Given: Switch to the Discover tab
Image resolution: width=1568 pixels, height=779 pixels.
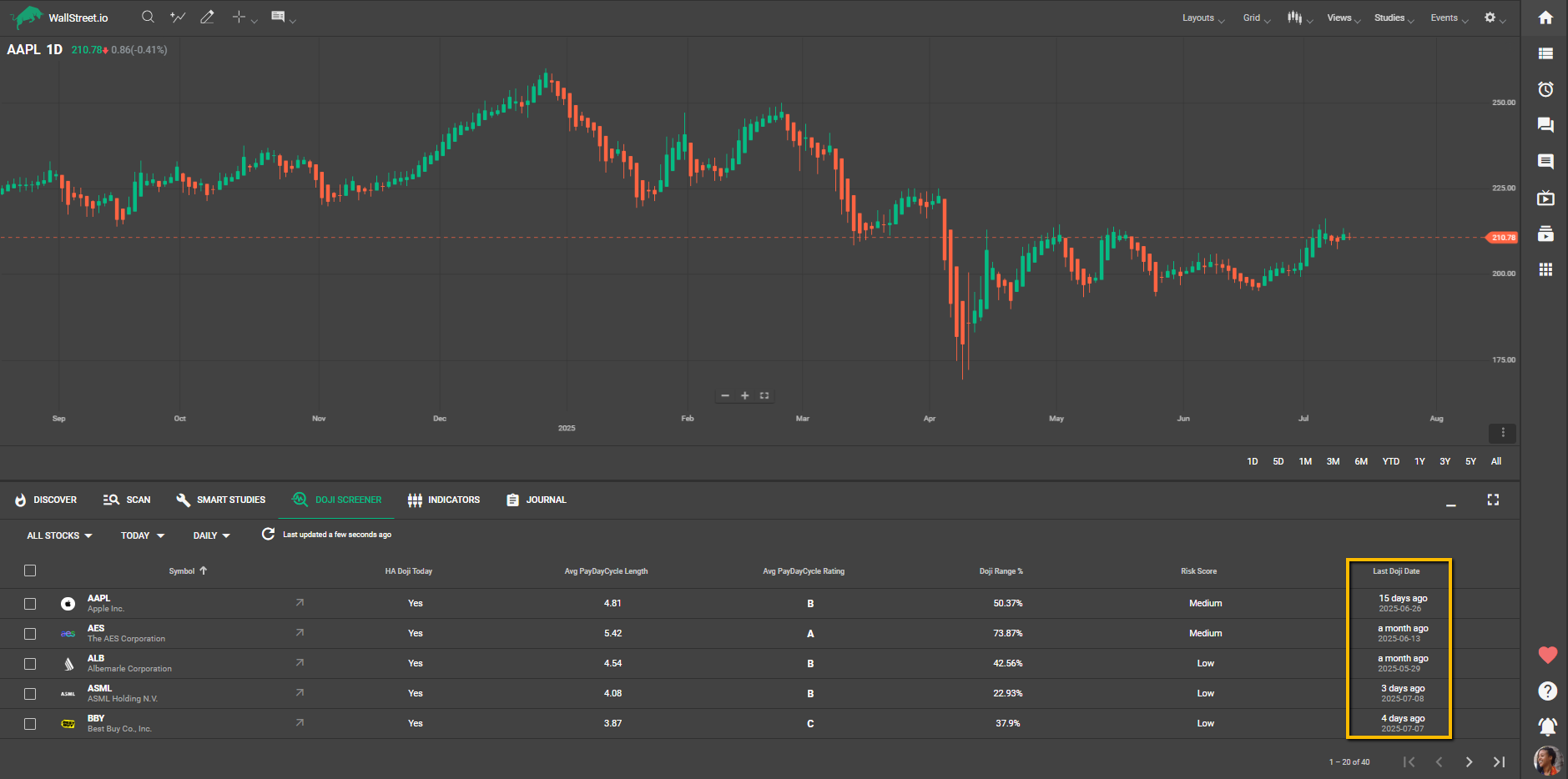Looking at the screenshot, I should [x=46, y=500].
